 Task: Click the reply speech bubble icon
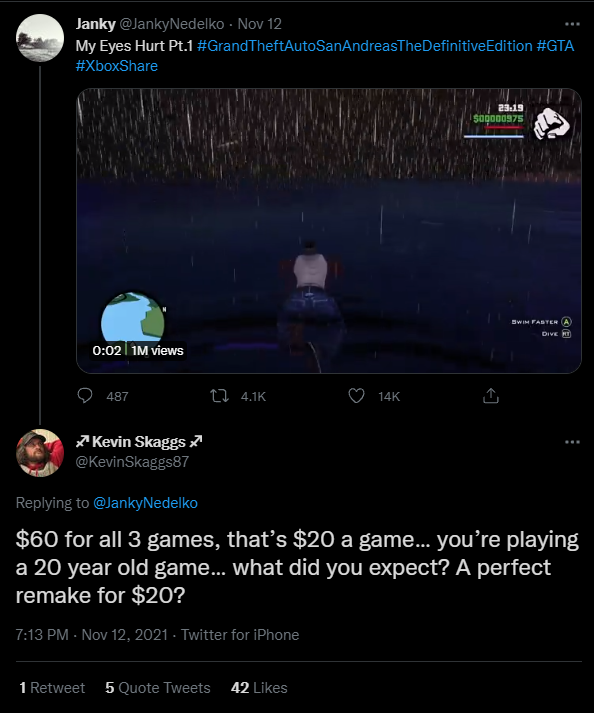(85, 396)
